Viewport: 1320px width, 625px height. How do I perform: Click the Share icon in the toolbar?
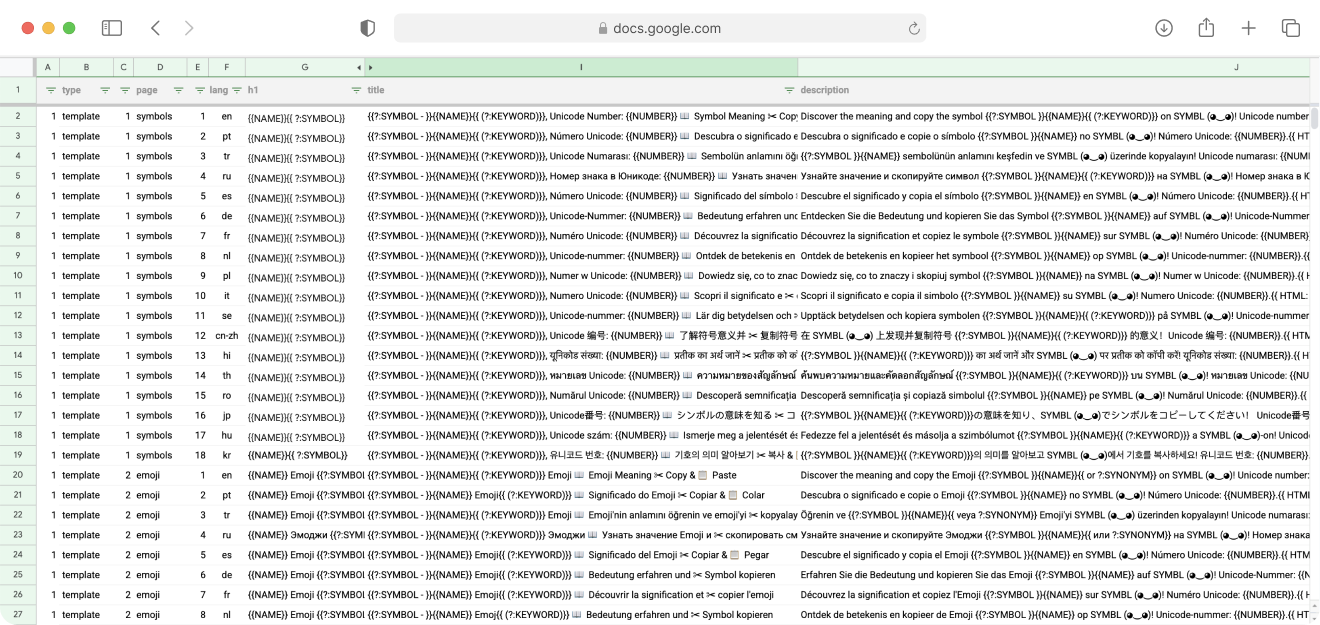tap(1206, 28)
